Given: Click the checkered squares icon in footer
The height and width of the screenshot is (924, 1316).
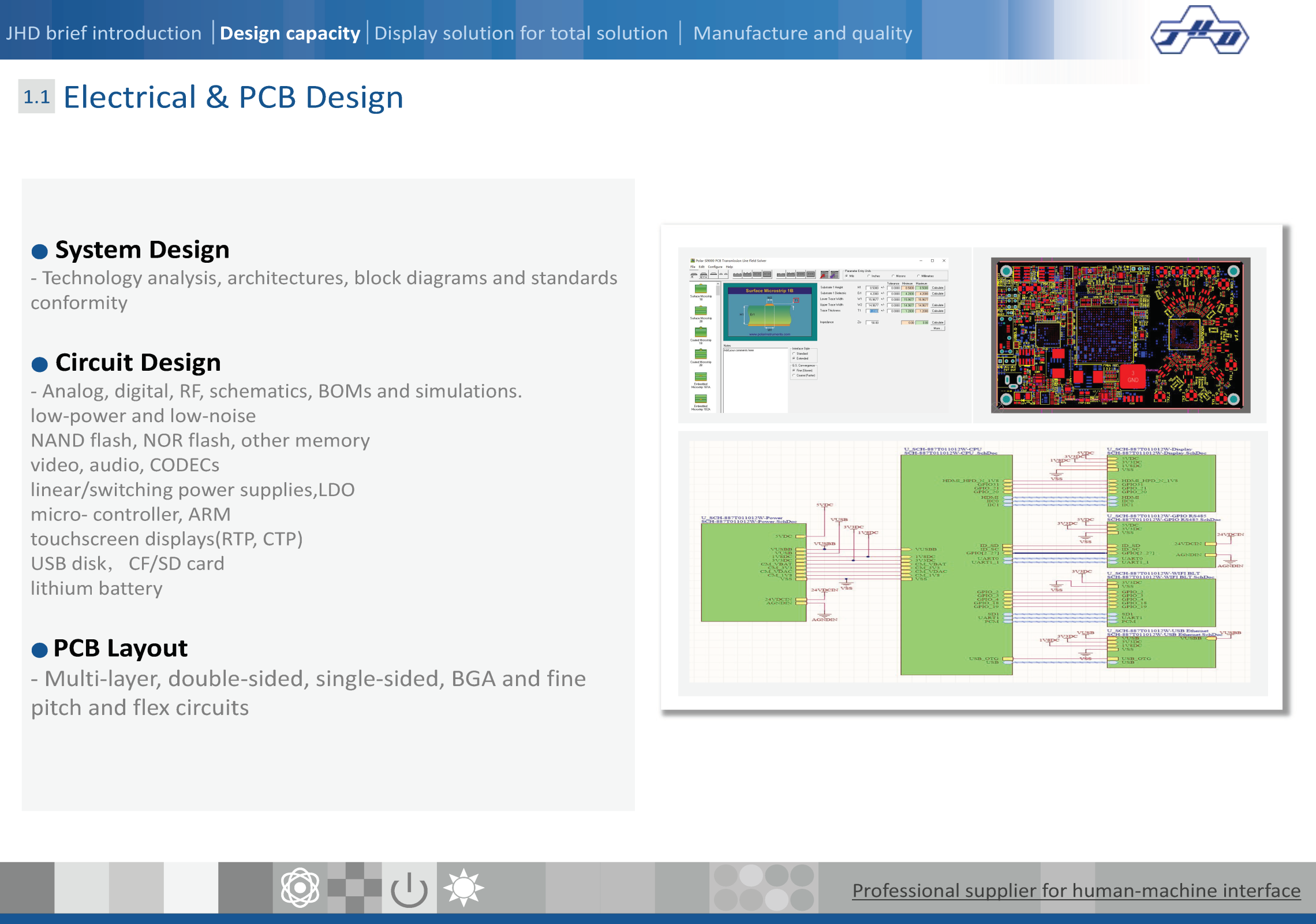Looking at the screenshot, I should 354,888.
